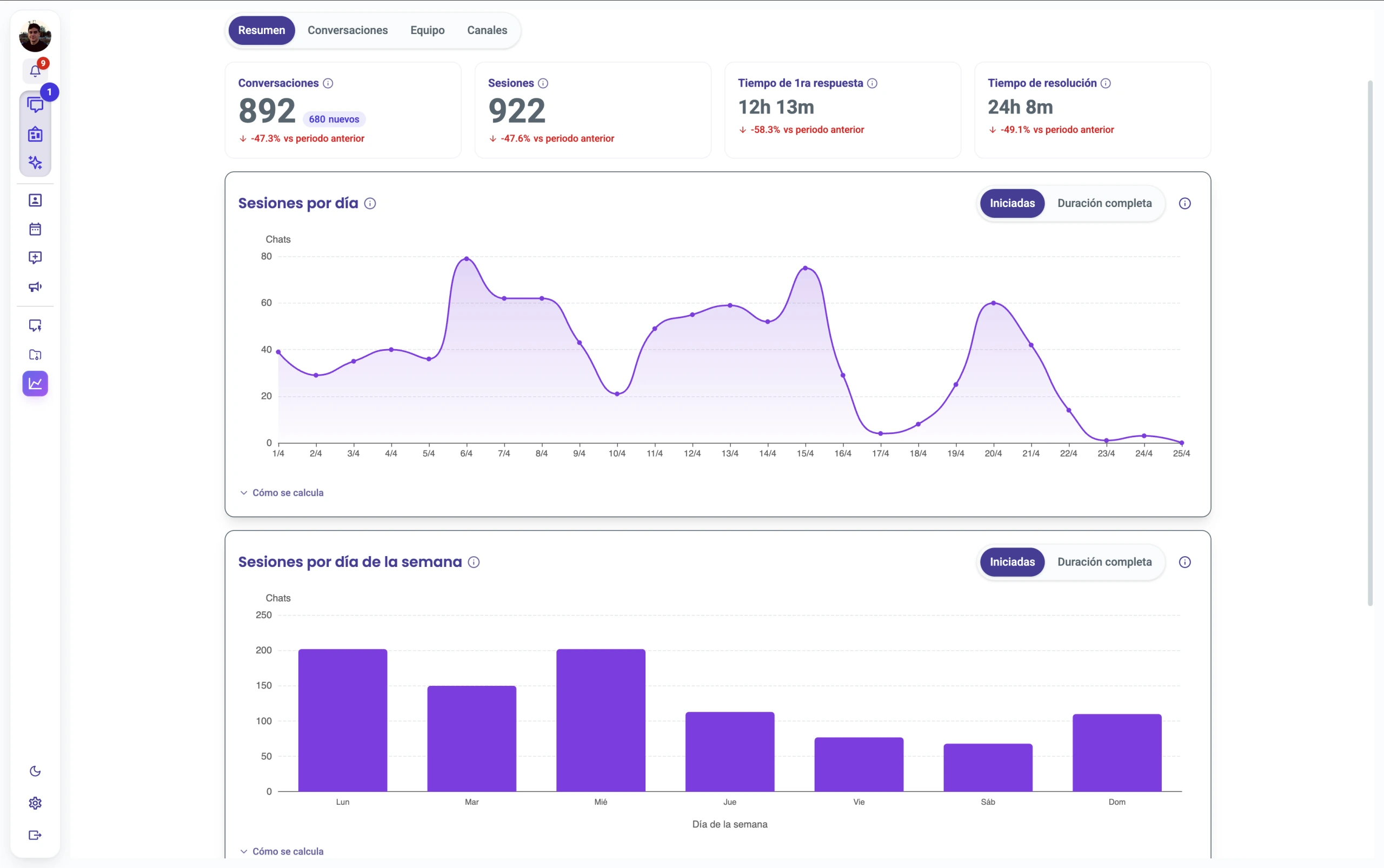
Task: Click the 6/4 peak data point
Action: pyautogui.click(x=467, y=259)
